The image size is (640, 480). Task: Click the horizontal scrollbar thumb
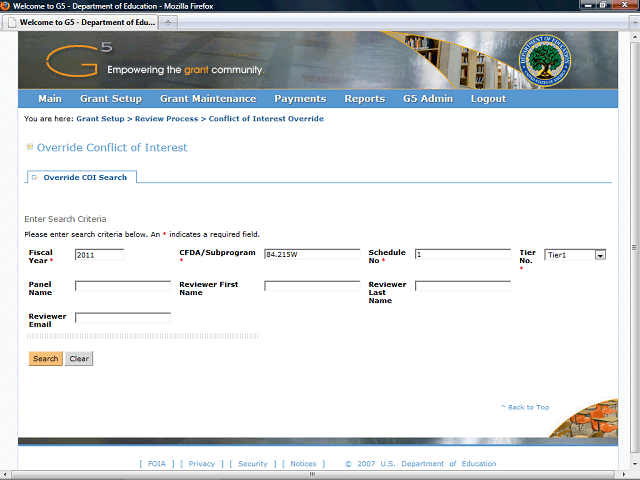tap(312, 474)
